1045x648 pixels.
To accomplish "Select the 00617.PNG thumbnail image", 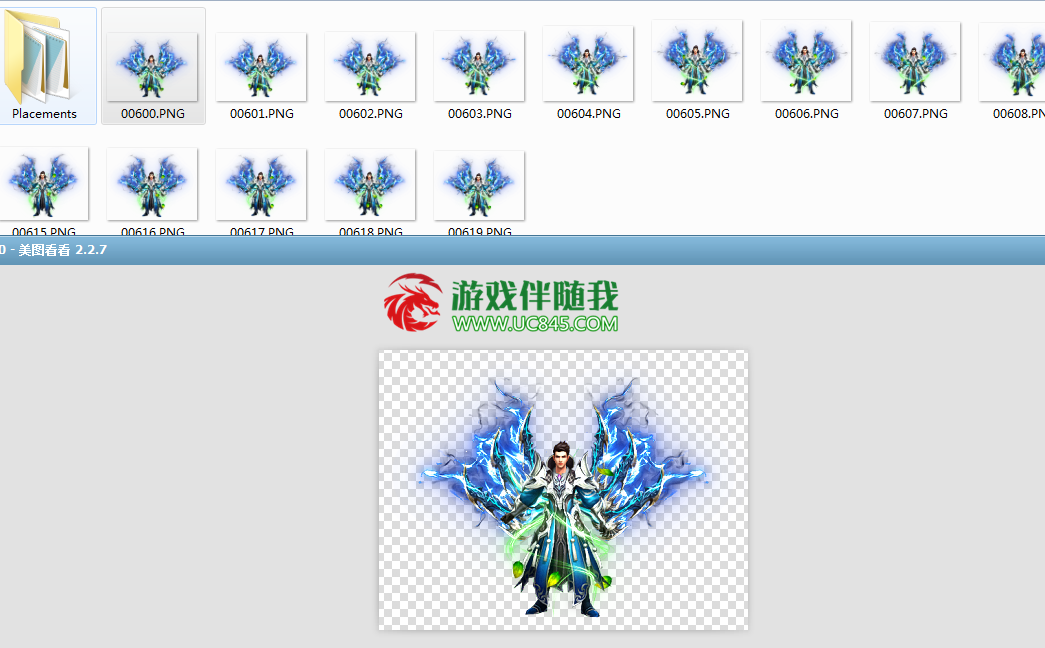I will 261,185.
